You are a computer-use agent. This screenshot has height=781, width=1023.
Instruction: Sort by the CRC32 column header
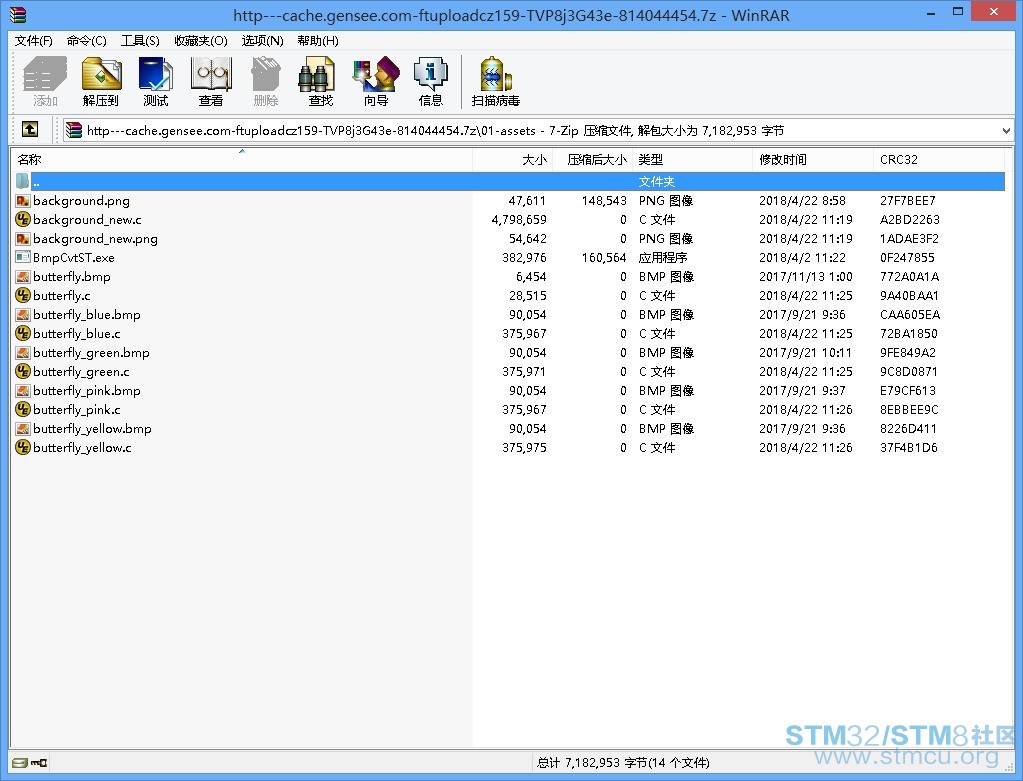(939, 160)
